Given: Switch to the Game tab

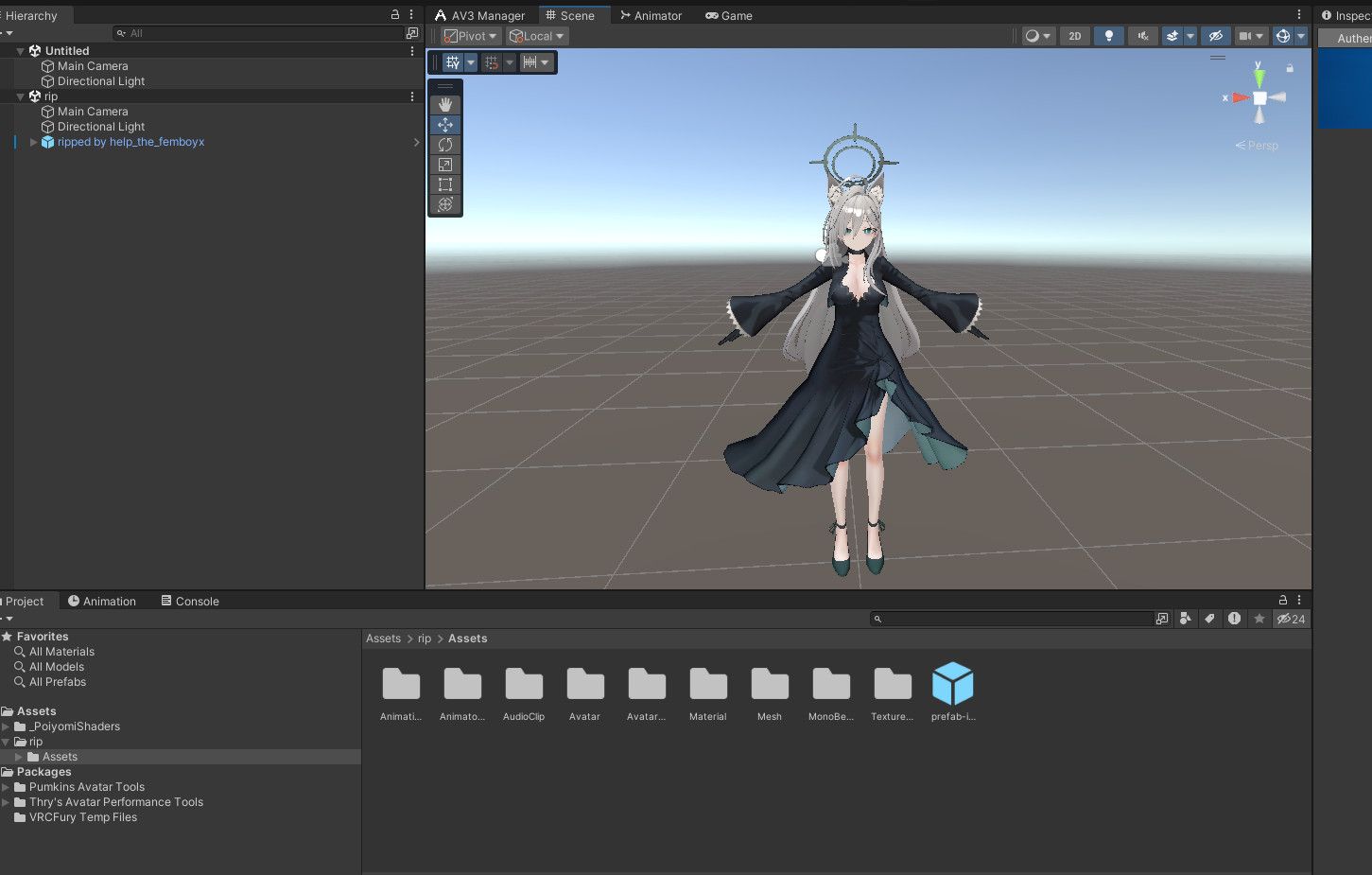Looking at the screenshot, I should 729,16.
